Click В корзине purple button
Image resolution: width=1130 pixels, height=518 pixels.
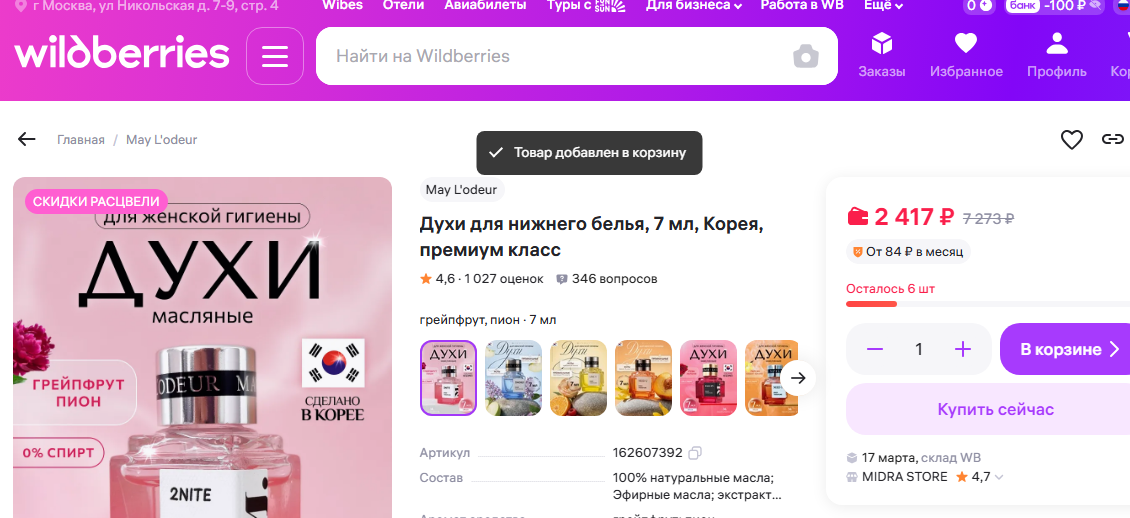click(x=1065, y=349)
